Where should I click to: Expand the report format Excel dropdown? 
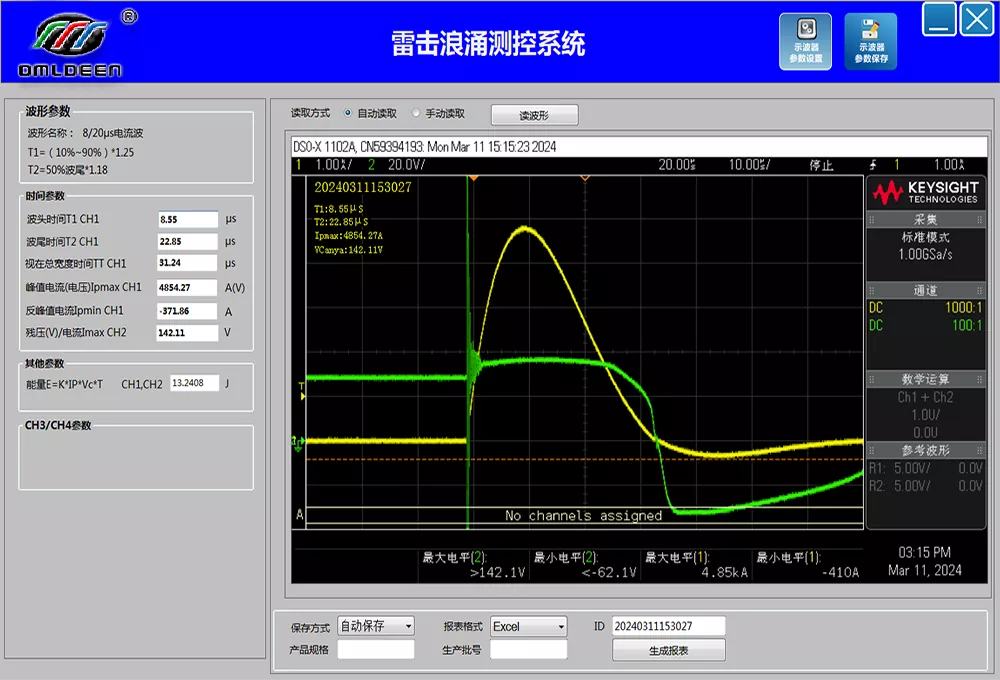click(x=529, y=626)
